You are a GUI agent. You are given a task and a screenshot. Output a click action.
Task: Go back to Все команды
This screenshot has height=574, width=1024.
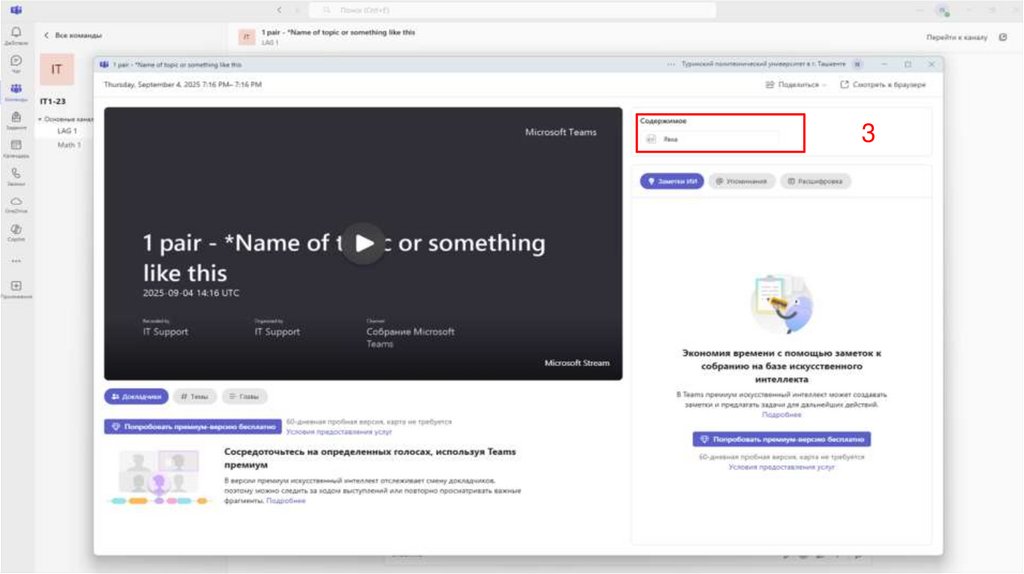72,35
